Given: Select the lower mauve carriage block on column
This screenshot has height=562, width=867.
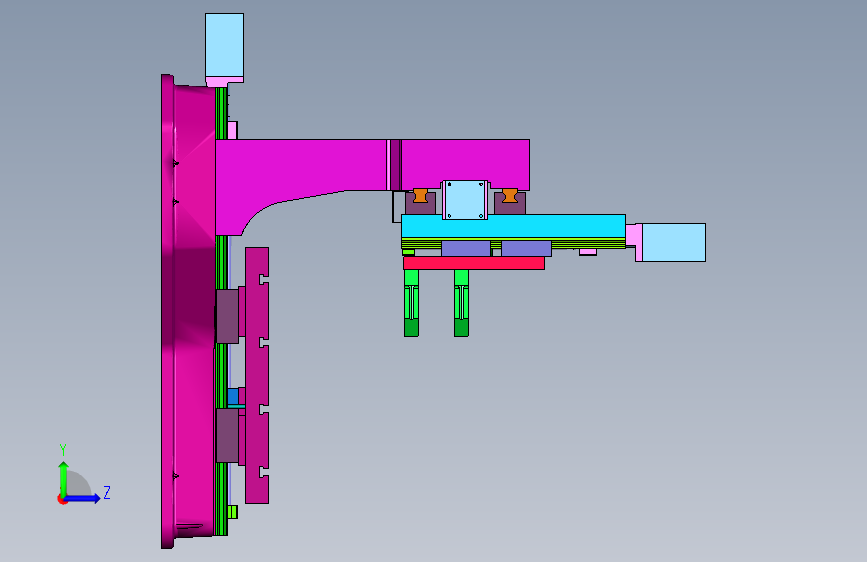Looking at the screenshot, I should (227, 435).
